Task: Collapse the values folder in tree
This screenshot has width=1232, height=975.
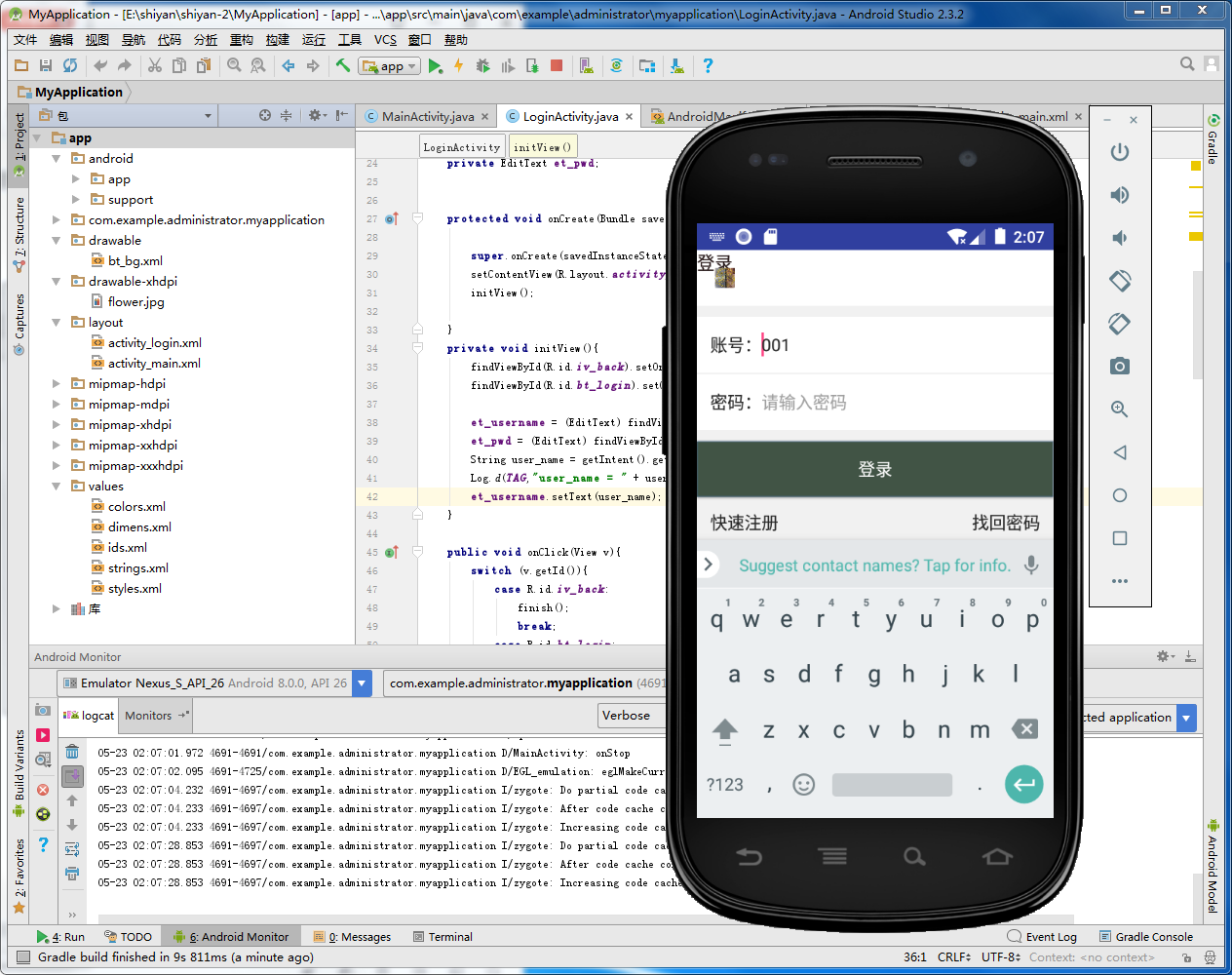Action: (57, 486)
